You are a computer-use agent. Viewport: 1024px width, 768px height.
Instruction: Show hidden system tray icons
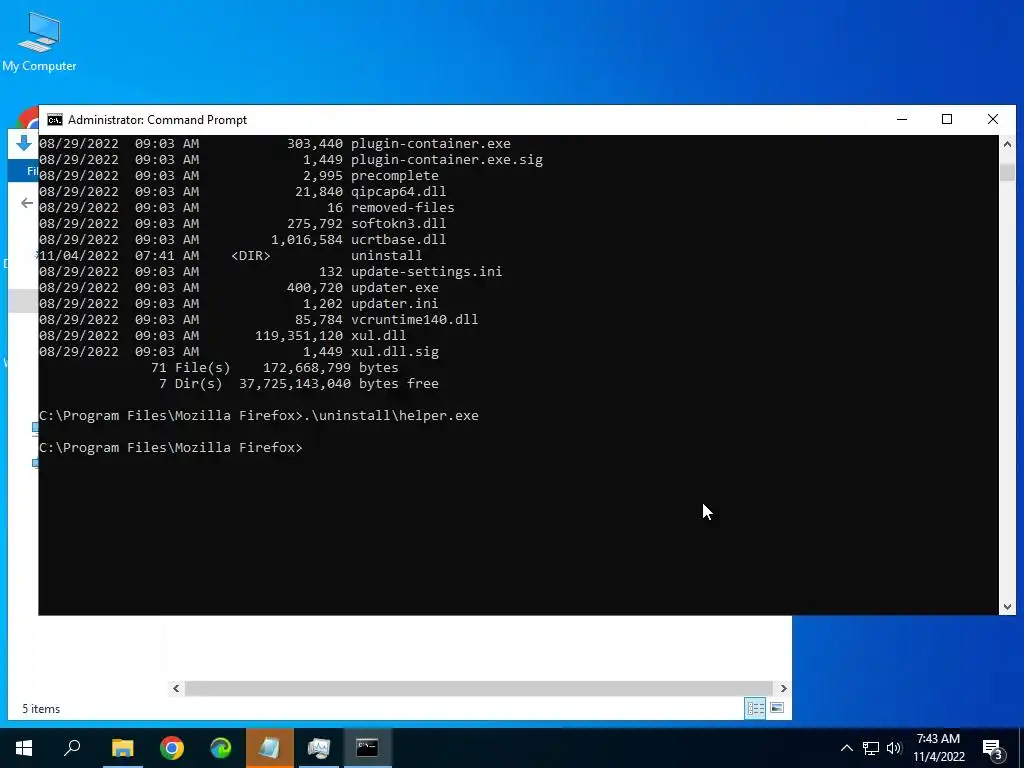pos(846,748)
